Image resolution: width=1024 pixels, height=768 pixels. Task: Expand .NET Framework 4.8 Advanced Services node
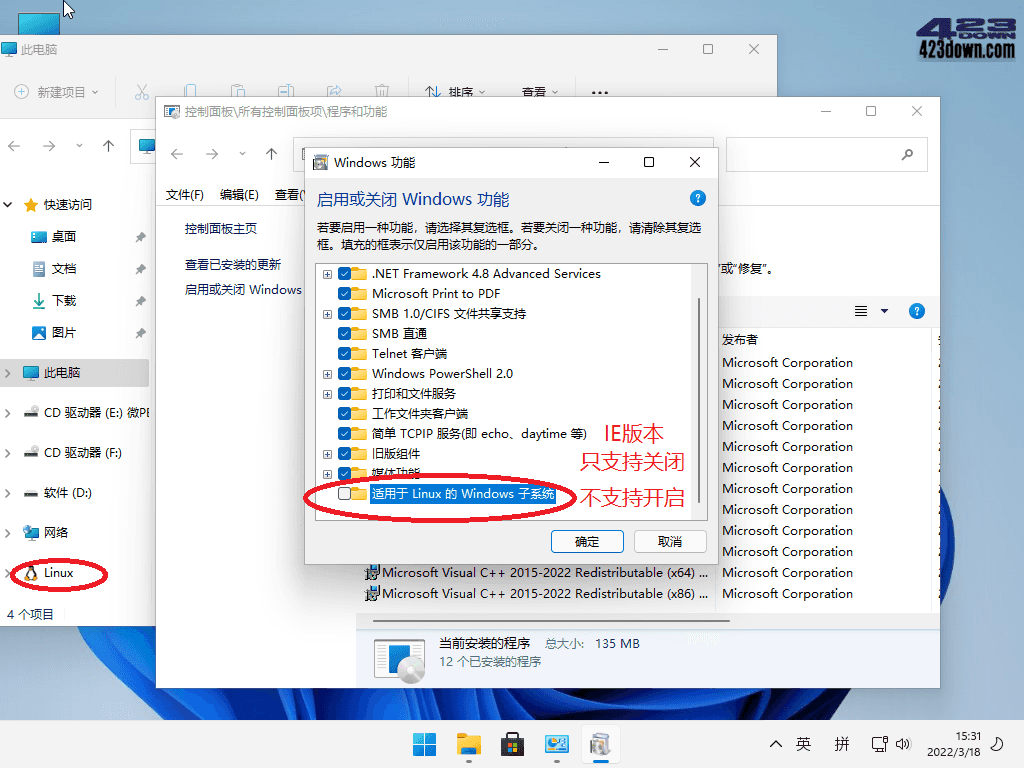tap(327, 274)
